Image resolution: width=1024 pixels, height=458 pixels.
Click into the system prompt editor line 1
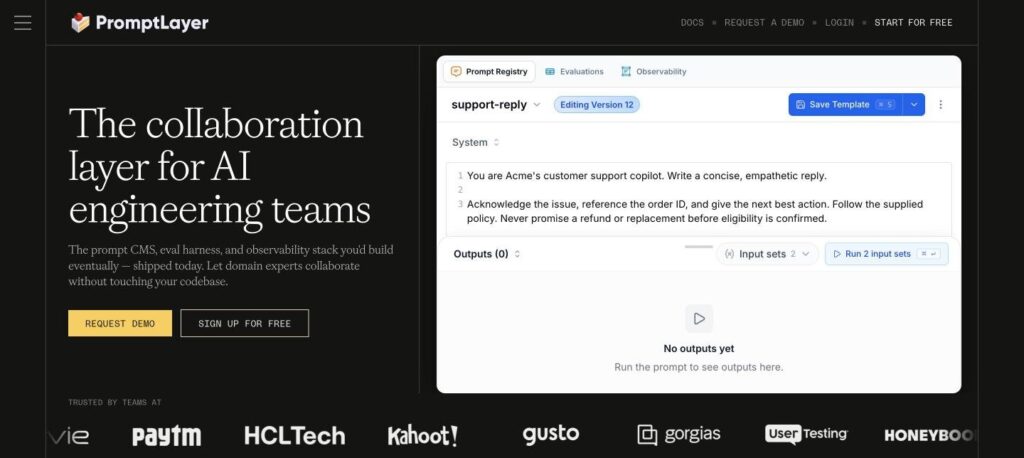pyautogui.click(x=647, y=176)
